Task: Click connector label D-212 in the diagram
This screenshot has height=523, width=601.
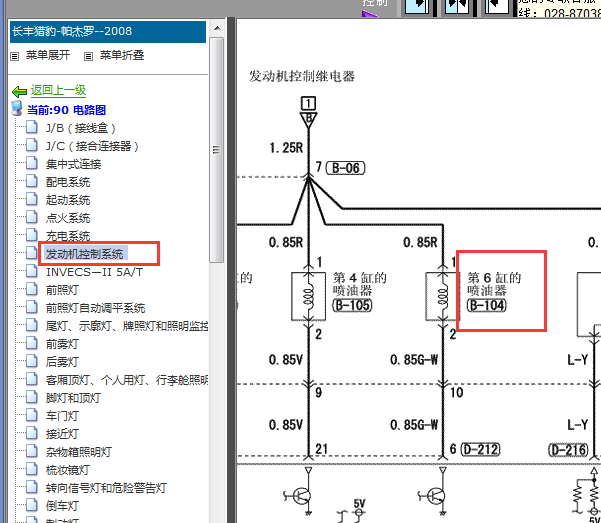Action: [x=481, y=449]
